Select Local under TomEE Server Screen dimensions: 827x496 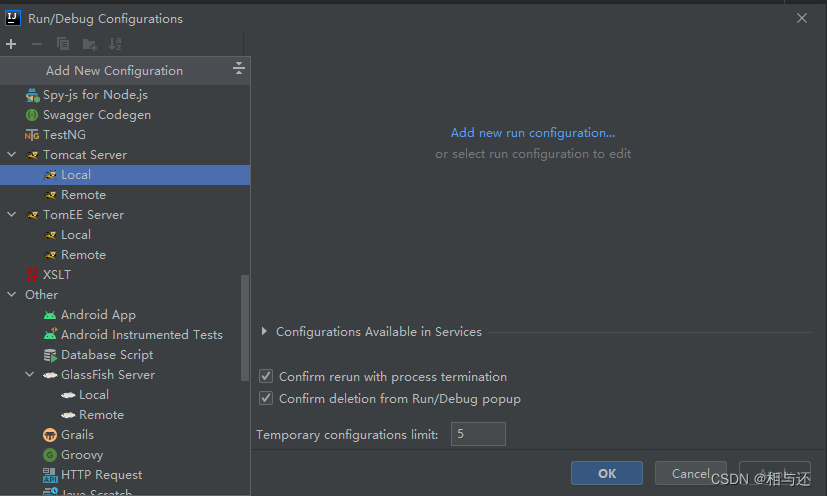coord(125,235)
